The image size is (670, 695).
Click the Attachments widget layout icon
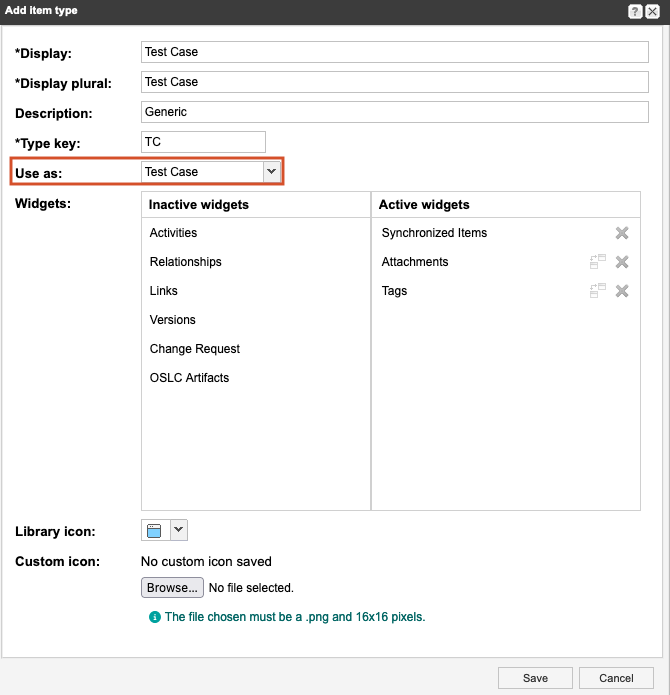598,262
